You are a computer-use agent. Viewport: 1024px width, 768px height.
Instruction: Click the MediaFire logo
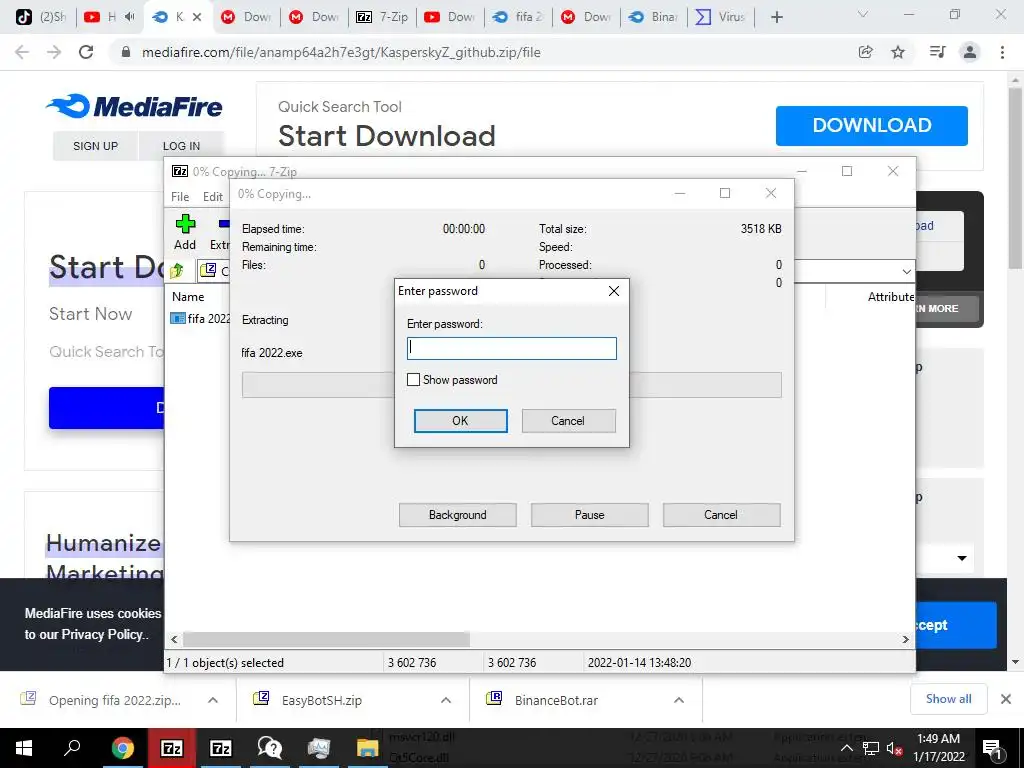(134, 106)
